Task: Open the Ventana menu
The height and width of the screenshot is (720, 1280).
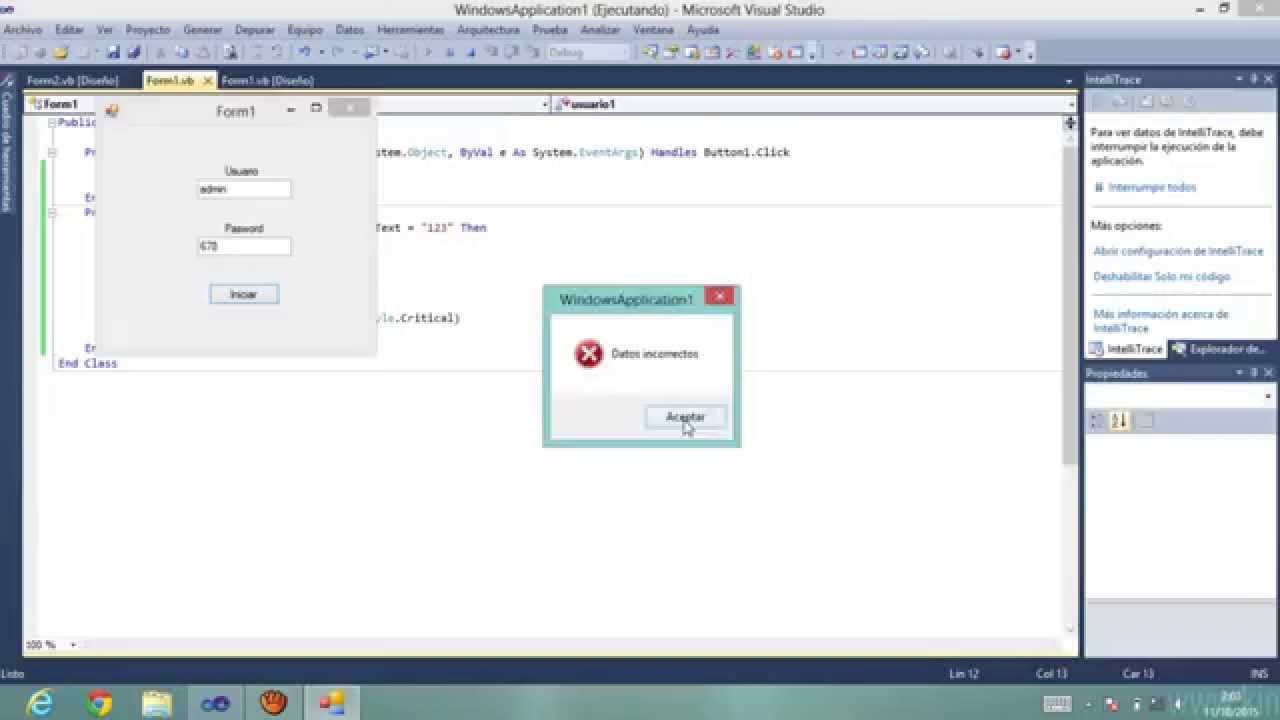Action: [653, 30]
